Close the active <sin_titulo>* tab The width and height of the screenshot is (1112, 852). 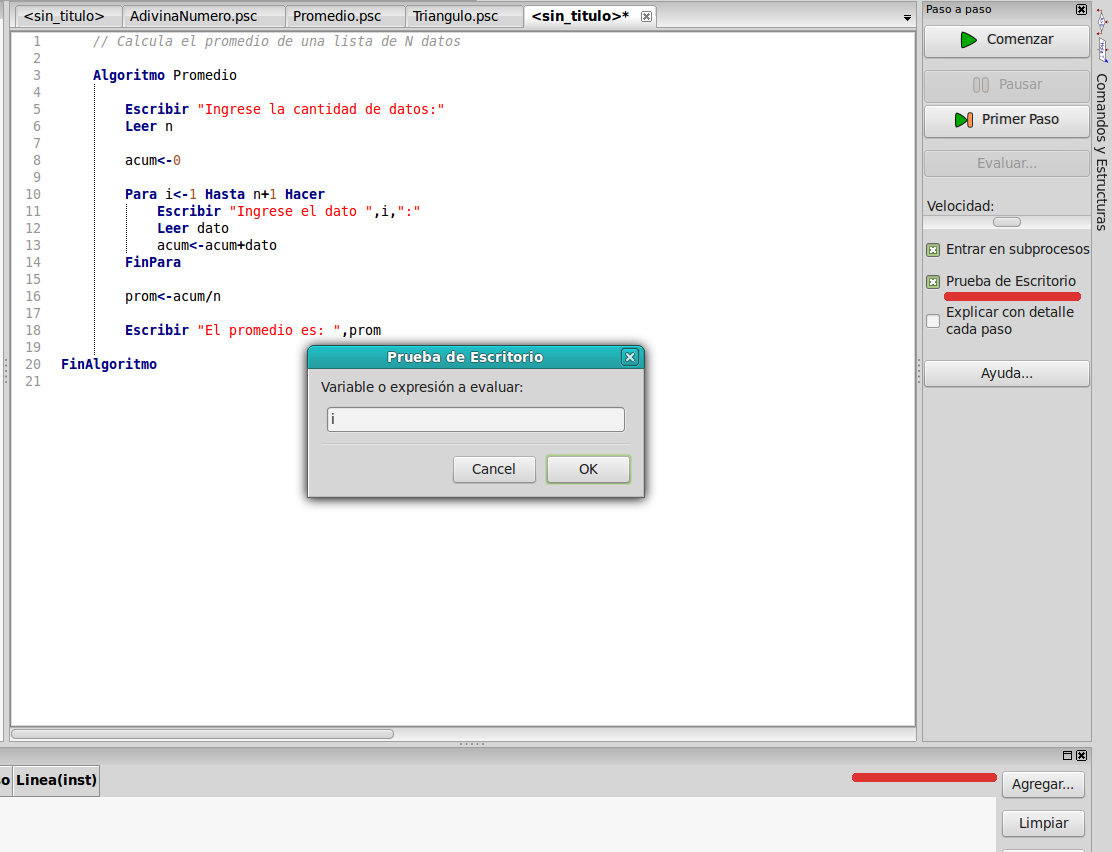pyautogui.click(x=646, y=16)
